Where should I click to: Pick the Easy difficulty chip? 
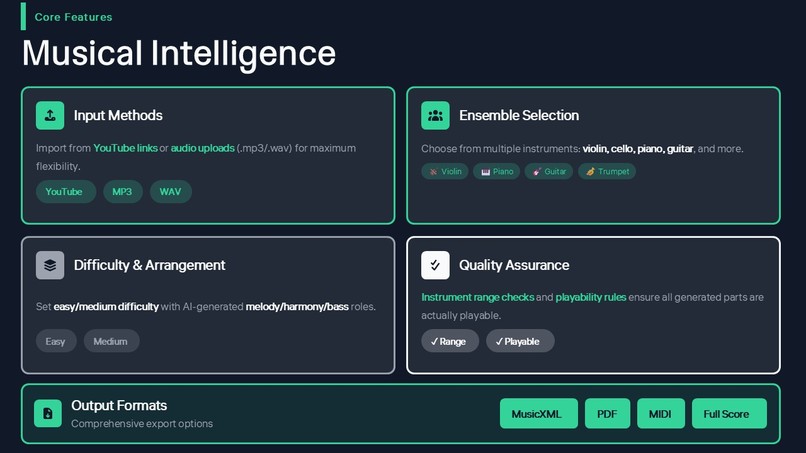[56, 341]
